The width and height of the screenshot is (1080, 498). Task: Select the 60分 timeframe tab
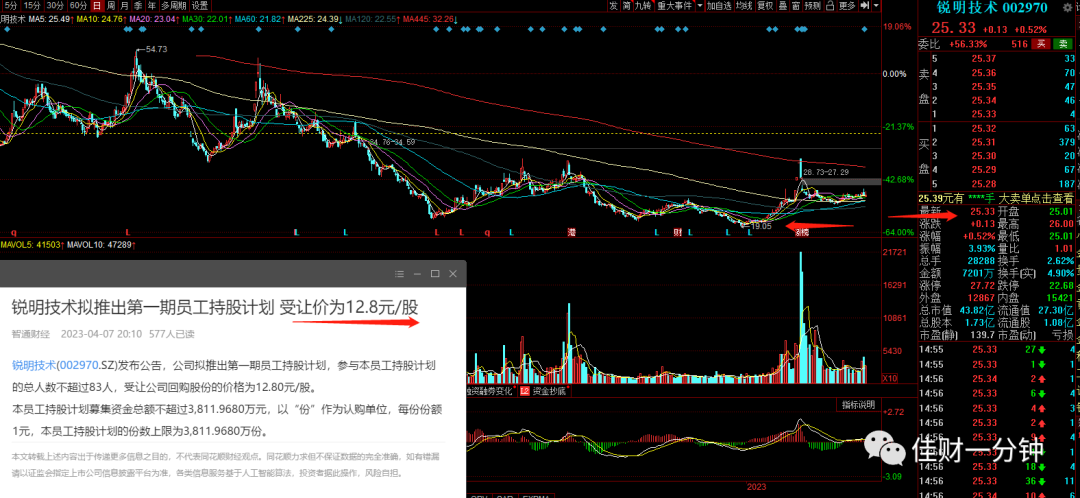(79, 6)
